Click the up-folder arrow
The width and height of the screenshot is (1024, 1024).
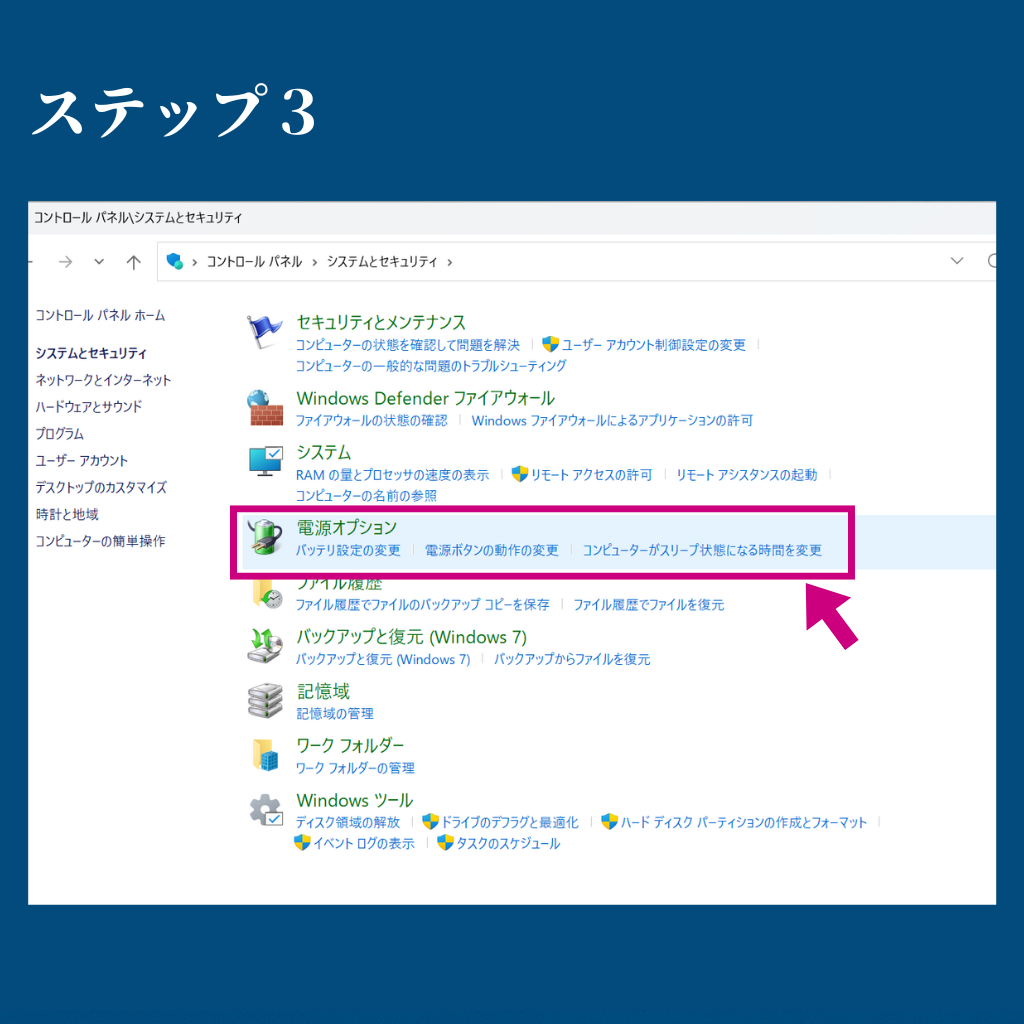click(x=133, y=262)
